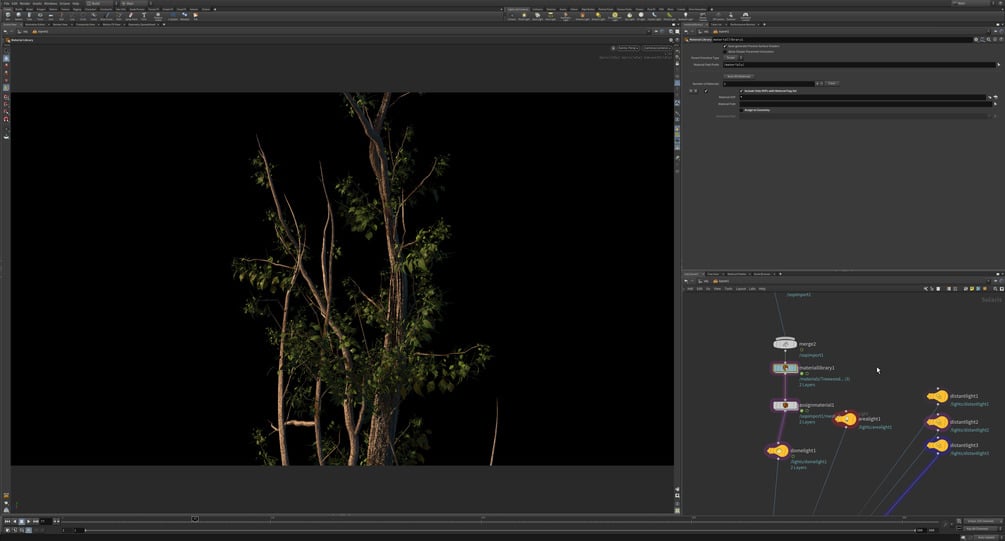Image resolution: width=1005 pixels, height=541 pixels.
Task: Switch to the Performance Monitor tab
Action: (742, 24)
